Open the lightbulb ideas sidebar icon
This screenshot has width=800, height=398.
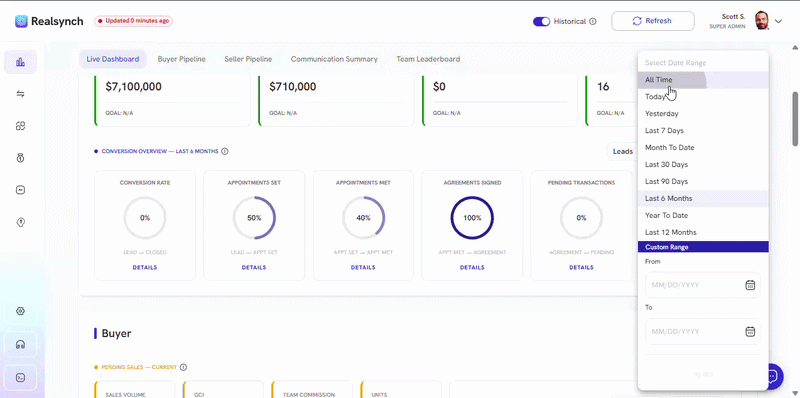tap(20, 222)
